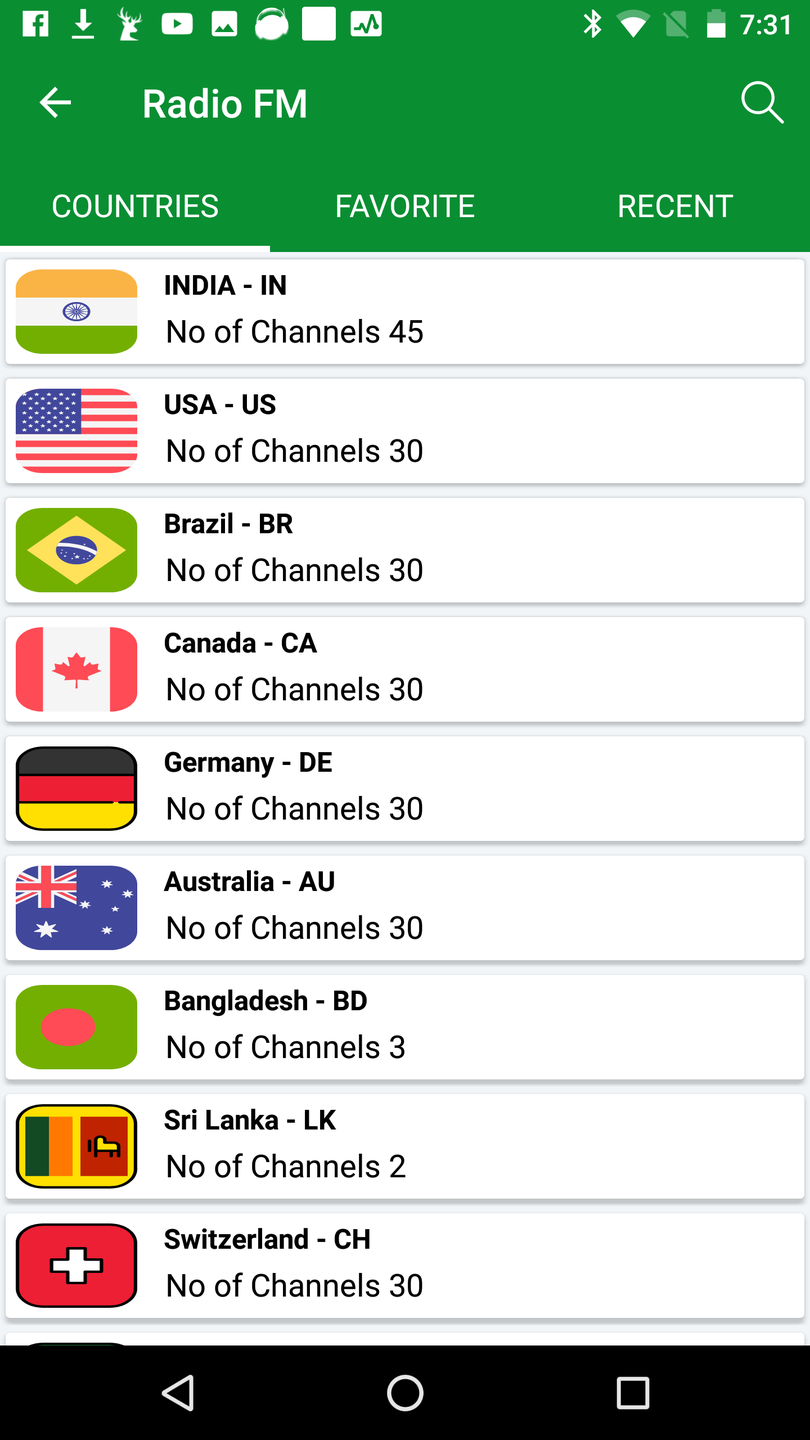Image resolution: width=810 pixels, height=1440 pixels.
Task: Select the Bangladesh flag icon
Action: pyautogui.click(x=77, y=1026)
